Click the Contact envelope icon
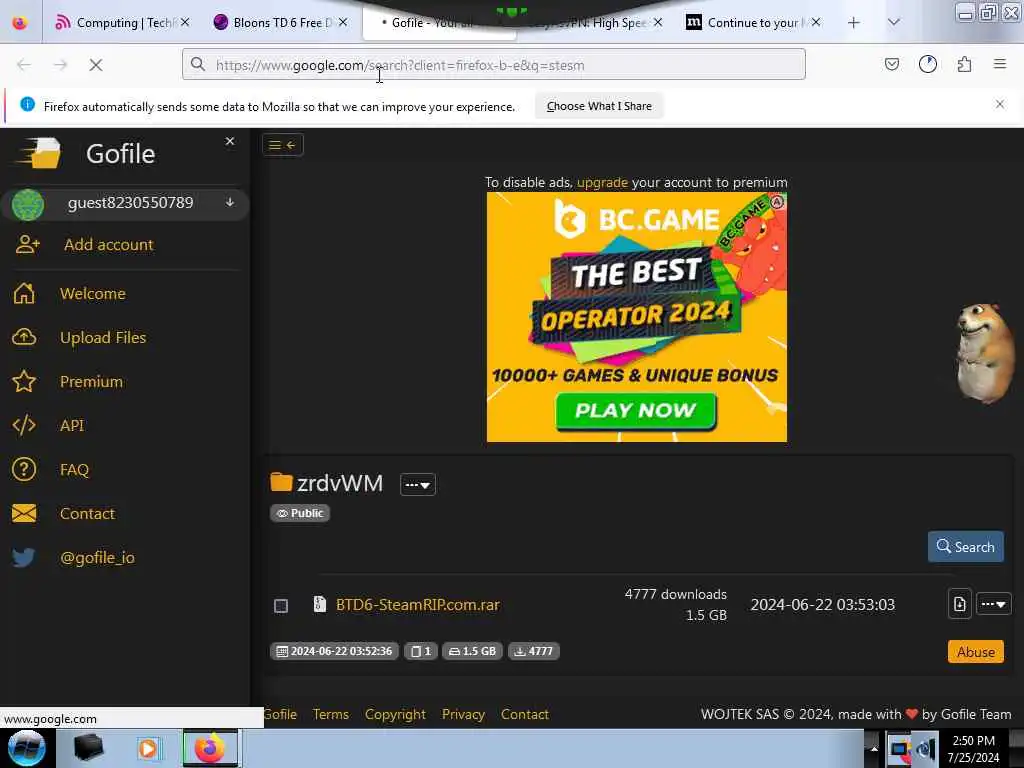The width and height of the screenshot is (1024, 768). tap(24, 513)
